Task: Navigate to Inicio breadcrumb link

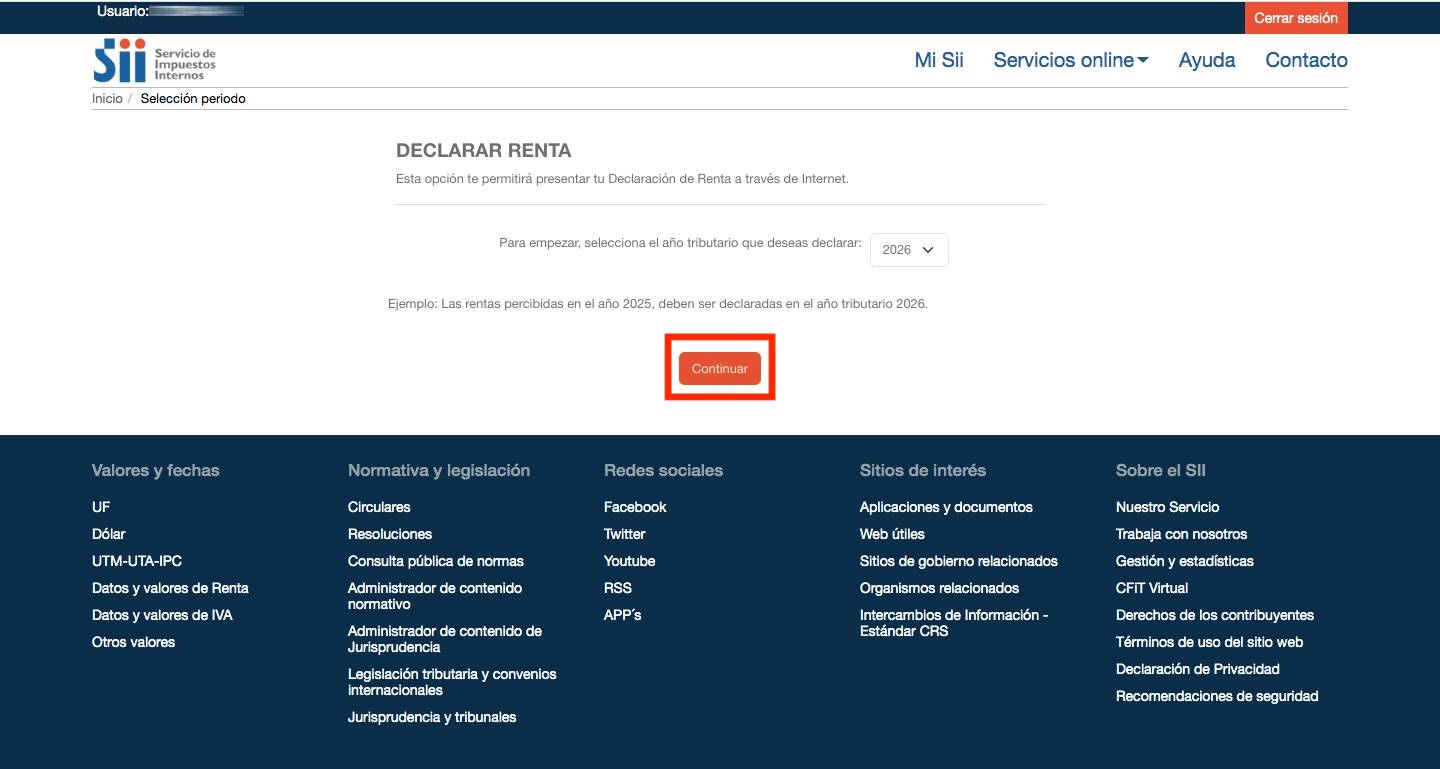Action: [x=107, y=99]
